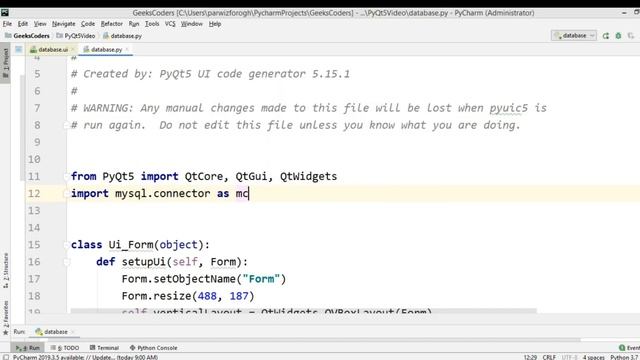Open the Tools menu
The image size is (640, 360).
pos(152,24)
